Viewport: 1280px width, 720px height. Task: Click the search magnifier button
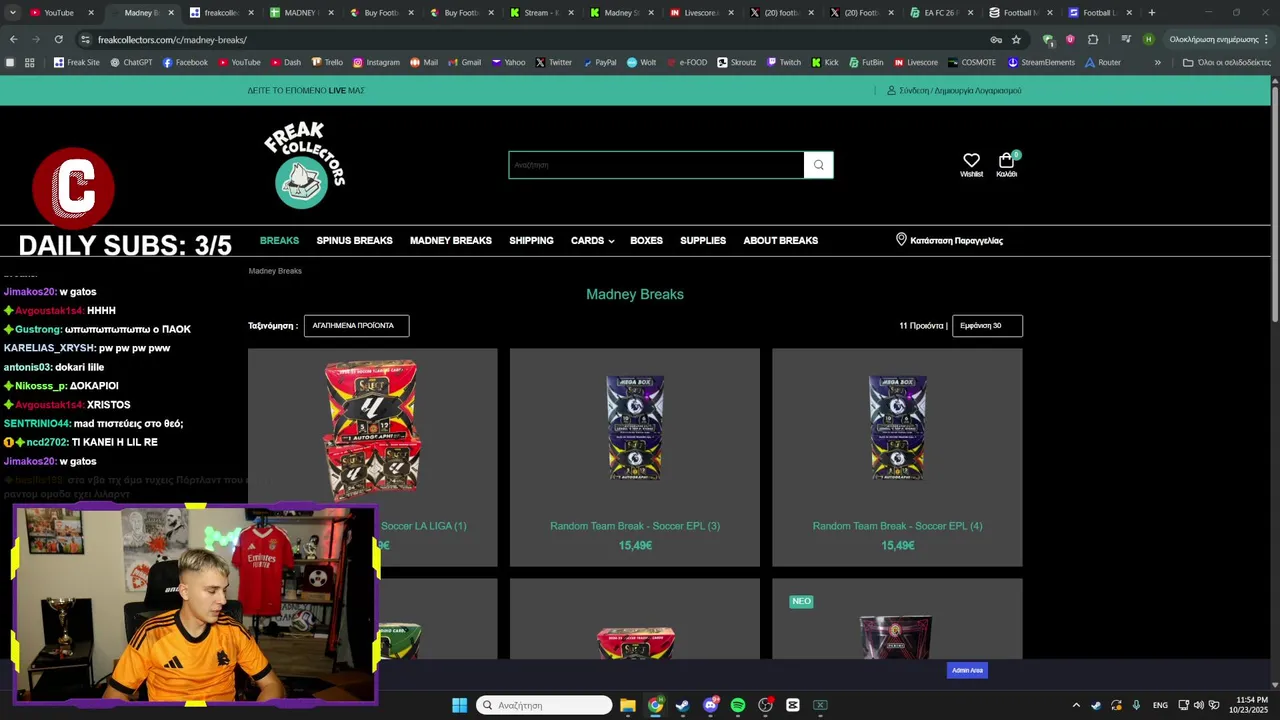click(819, 165)
